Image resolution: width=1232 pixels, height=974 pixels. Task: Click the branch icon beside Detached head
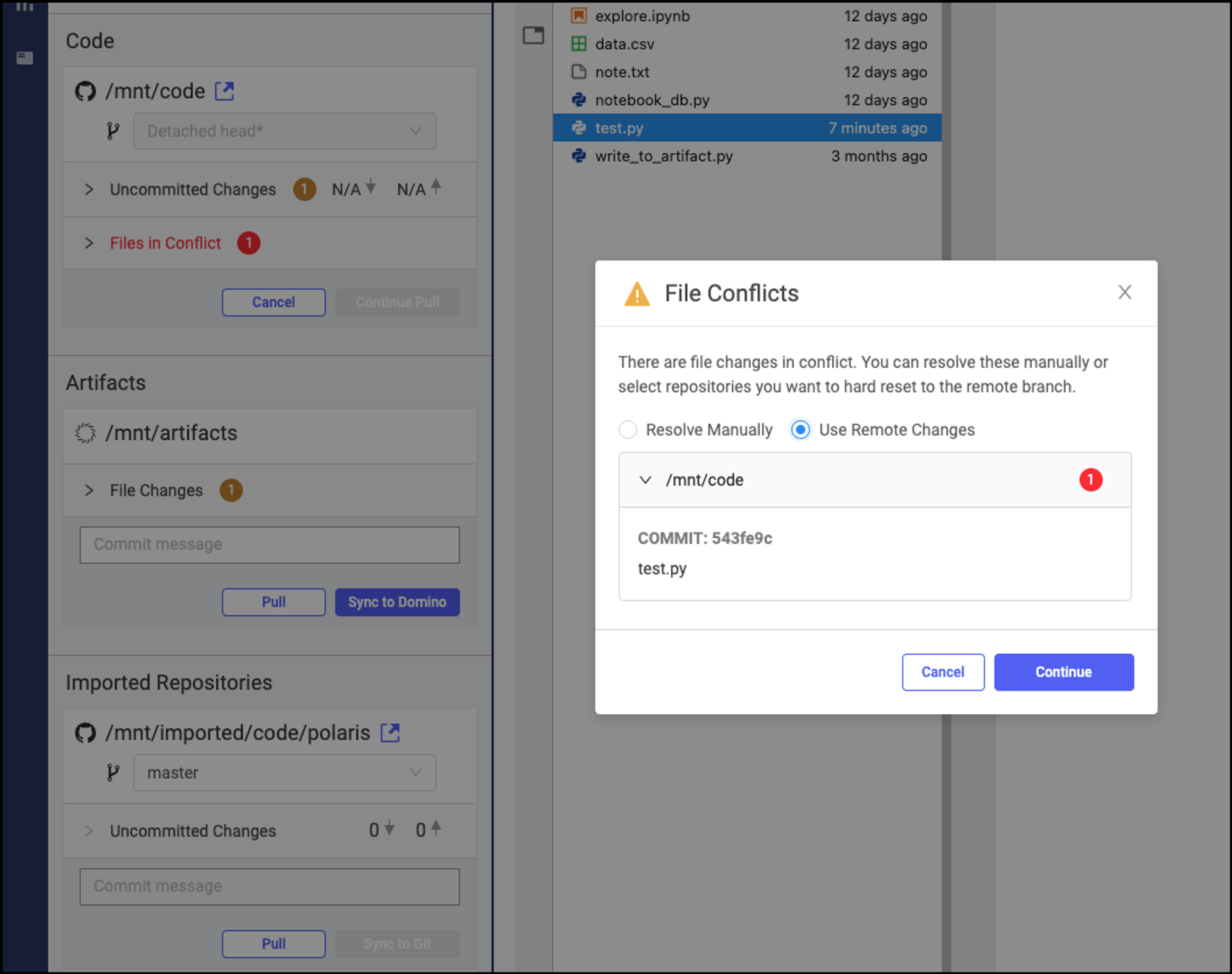(x=113, y=131)
